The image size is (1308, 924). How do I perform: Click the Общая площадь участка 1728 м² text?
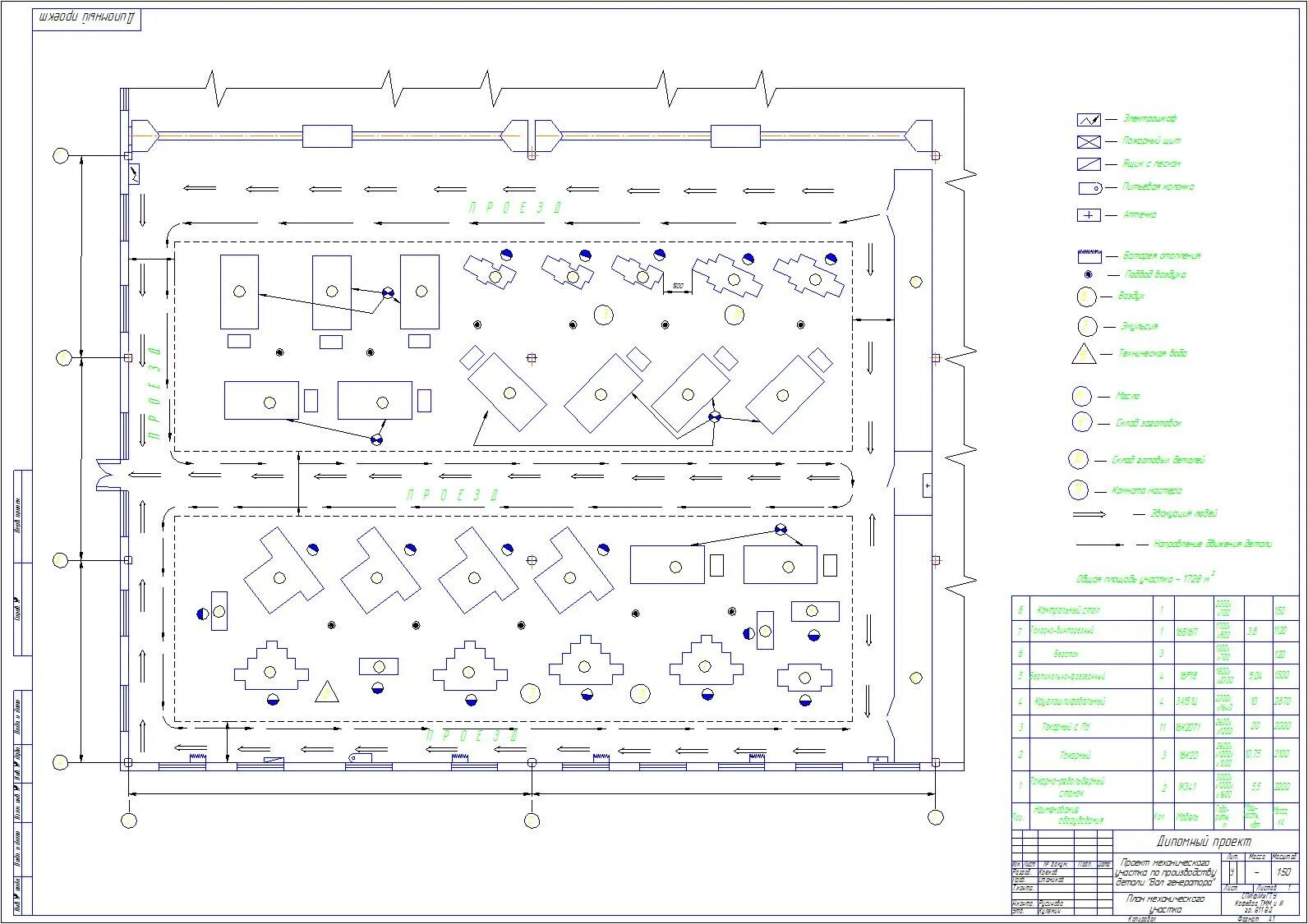[1145, 578]
